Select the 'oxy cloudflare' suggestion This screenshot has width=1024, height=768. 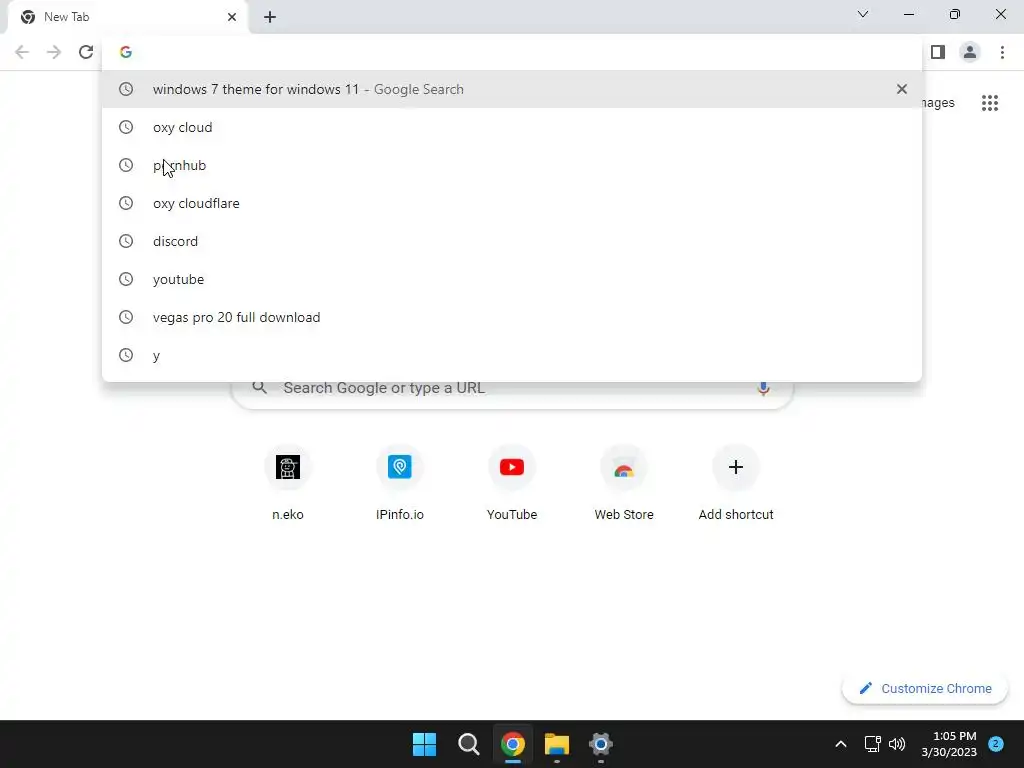pyautogui.click(x=512, y=203)
